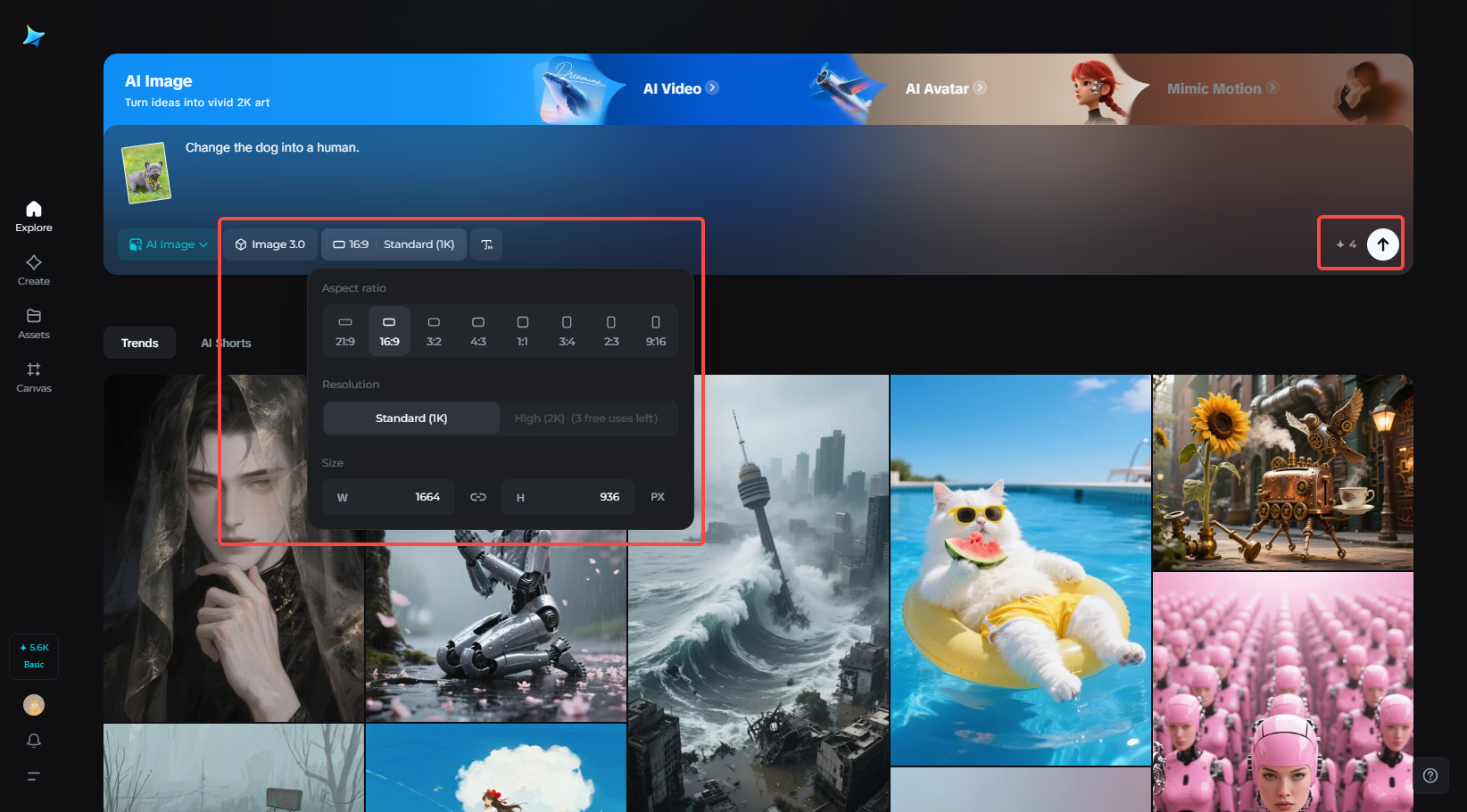The image size is (1467, 812).
Task: Open the Image 3.0 model selector
Action: click(270, 244)
